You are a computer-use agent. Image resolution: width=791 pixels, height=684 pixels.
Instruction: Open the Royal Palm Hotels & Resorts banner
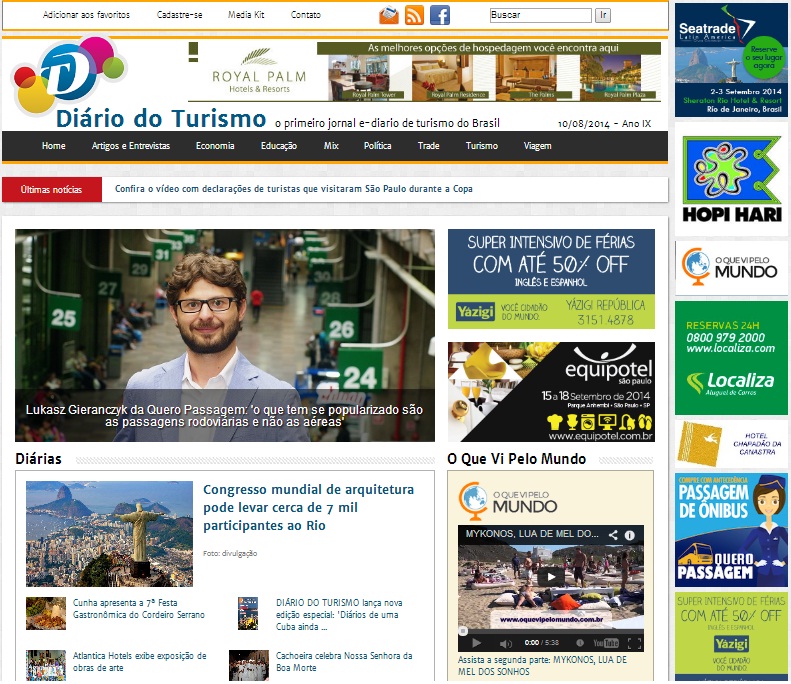[x=424, y=72]
